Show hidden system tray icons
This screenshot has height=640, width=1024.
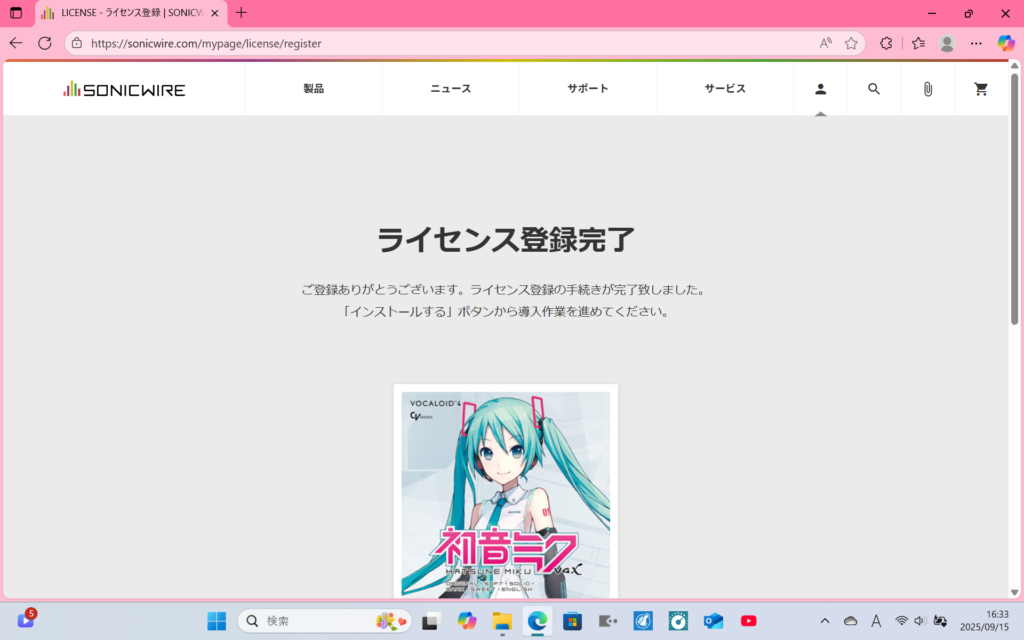tap(824, 621)
